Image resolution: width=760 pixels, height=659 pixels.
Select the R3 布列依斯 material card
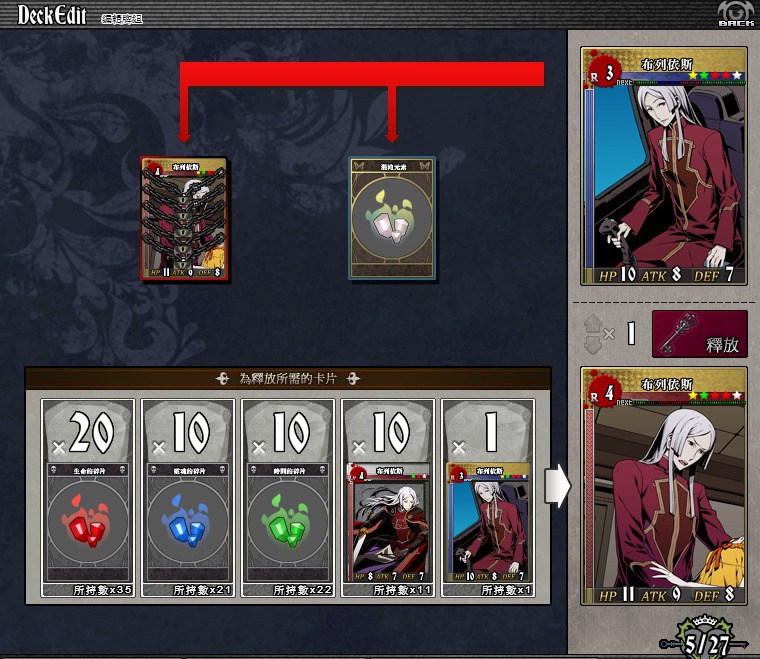[x=489, y=522]
